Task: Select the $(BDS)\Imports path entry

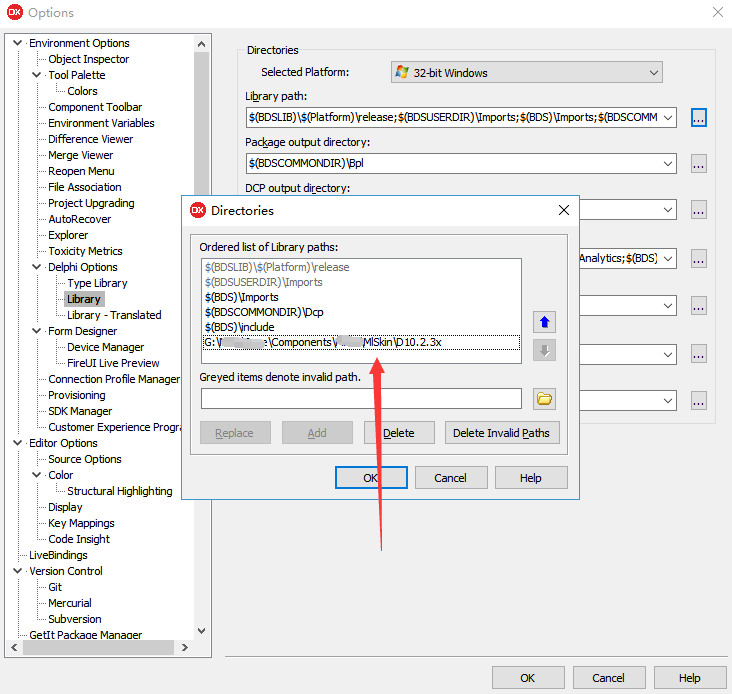Action: pyautogui.click(x=242, y=297)
